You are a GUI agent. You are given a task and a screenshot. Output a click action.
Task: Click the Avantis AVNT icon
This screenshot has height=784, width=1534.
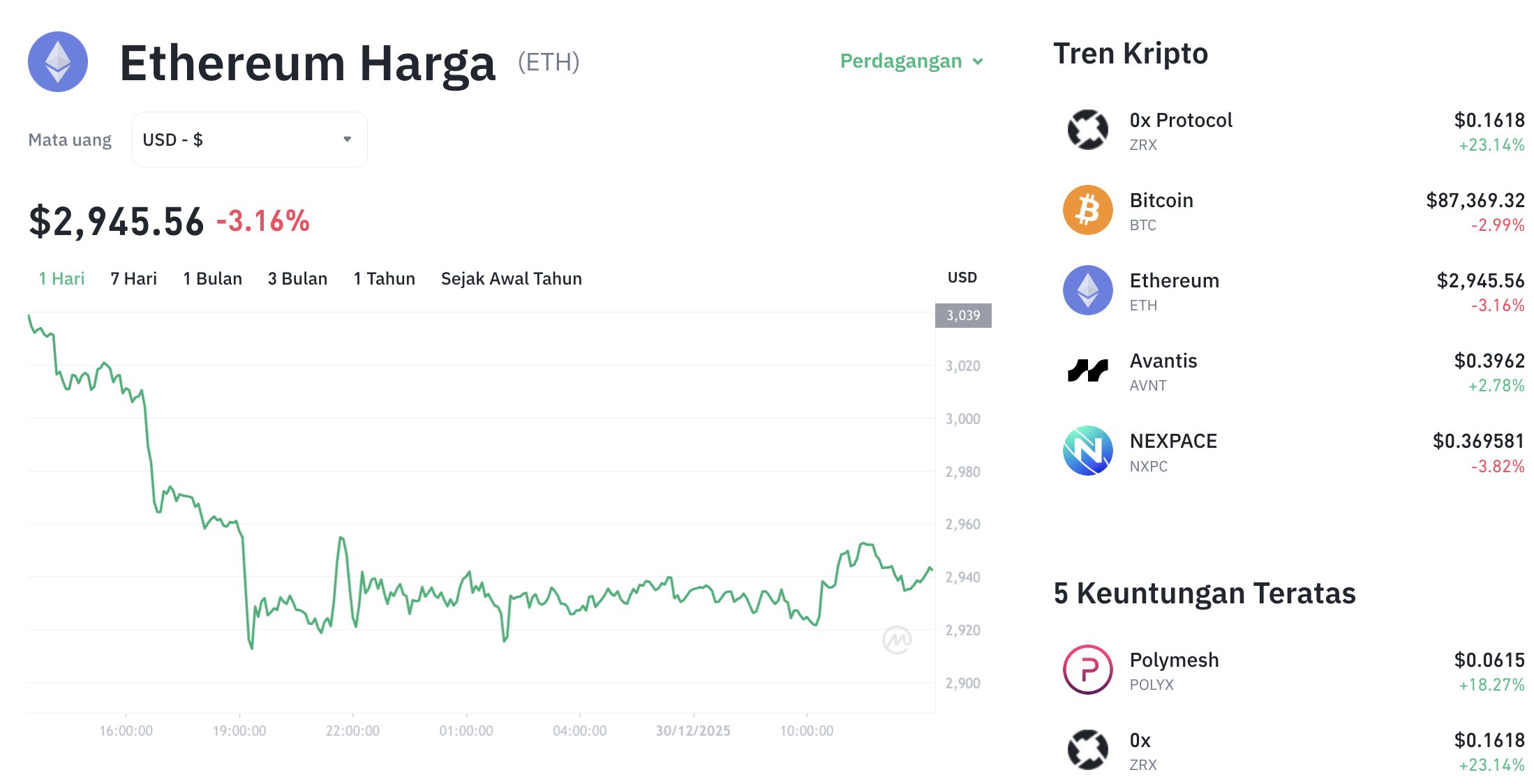click(1087, 370)
